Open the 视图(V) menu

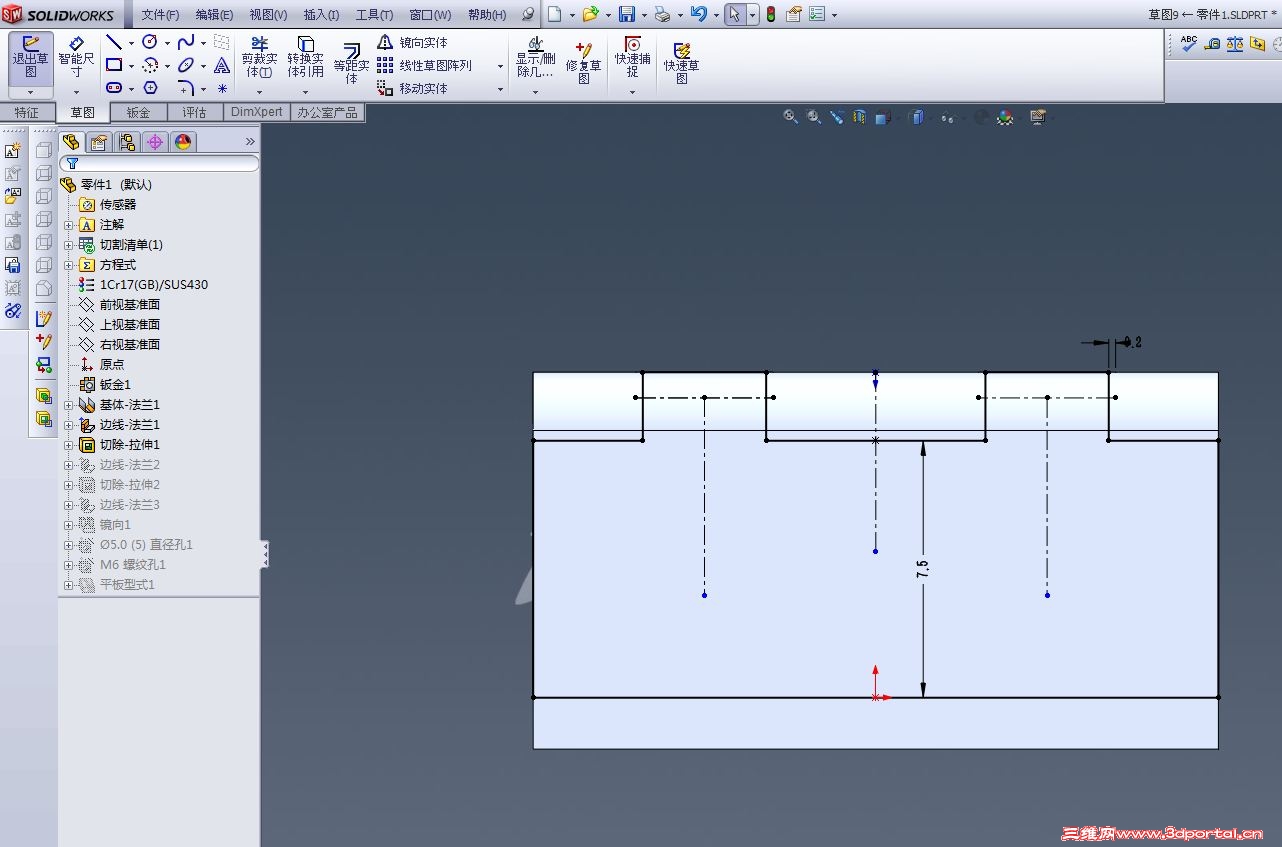pos(268,15)
